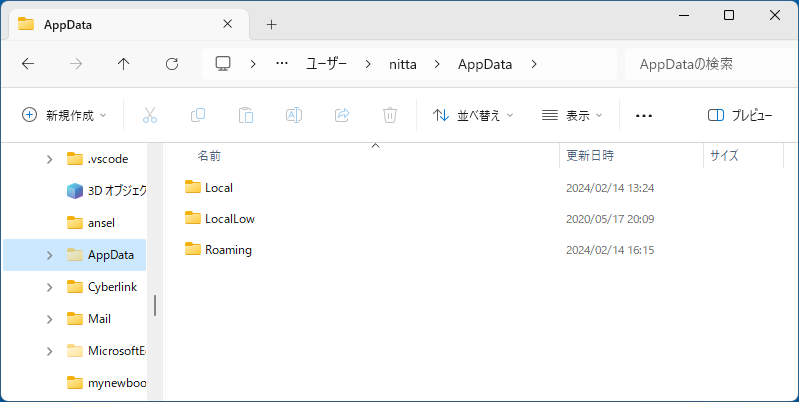Open the 新規作成 dropdown
The image size is (799, 402).
point(65,115)
